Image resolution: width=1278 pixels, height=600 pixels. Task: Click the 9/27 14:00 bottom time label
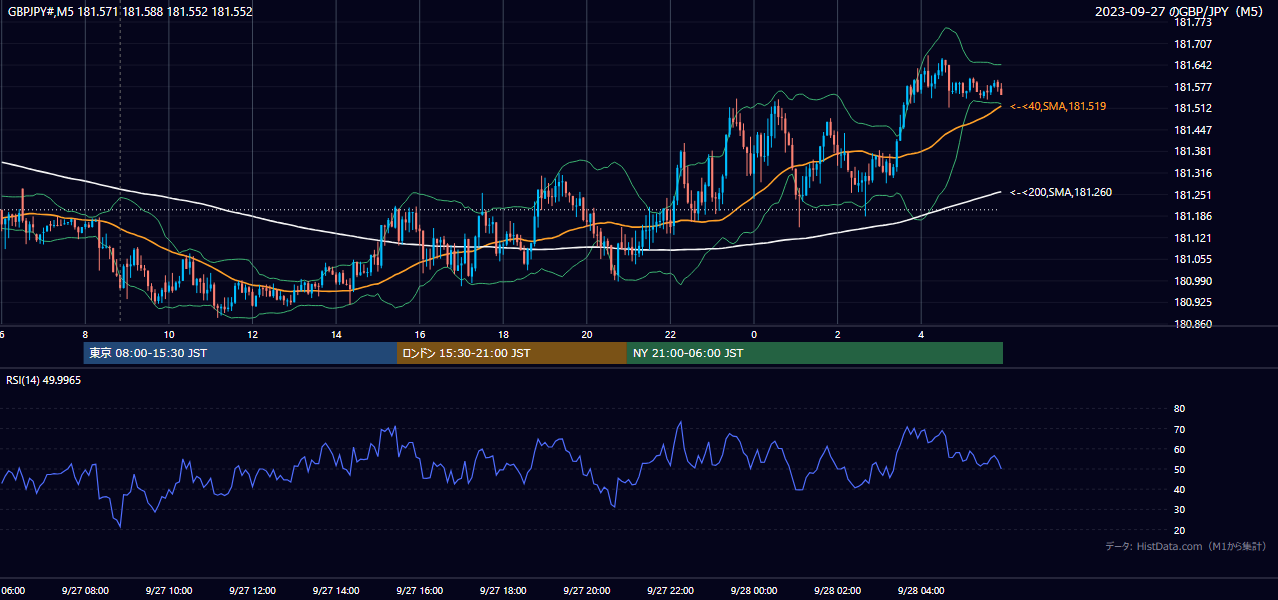pos(336,591)
